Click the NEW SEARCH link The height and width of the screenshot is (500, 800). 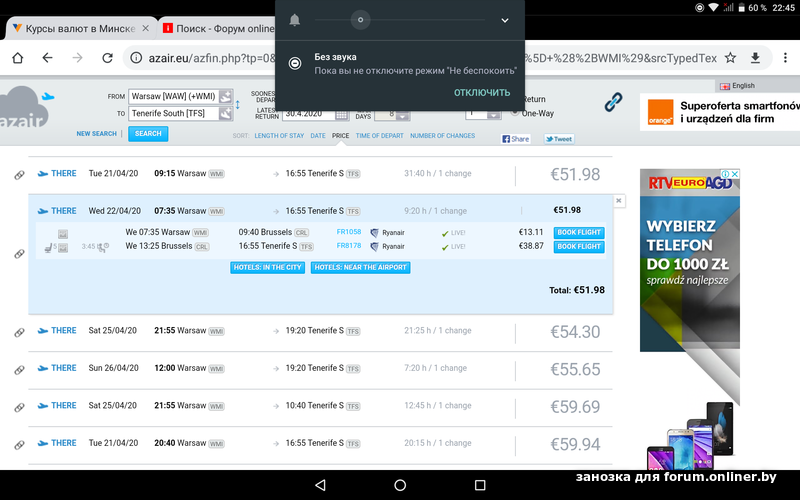point(96,134)
